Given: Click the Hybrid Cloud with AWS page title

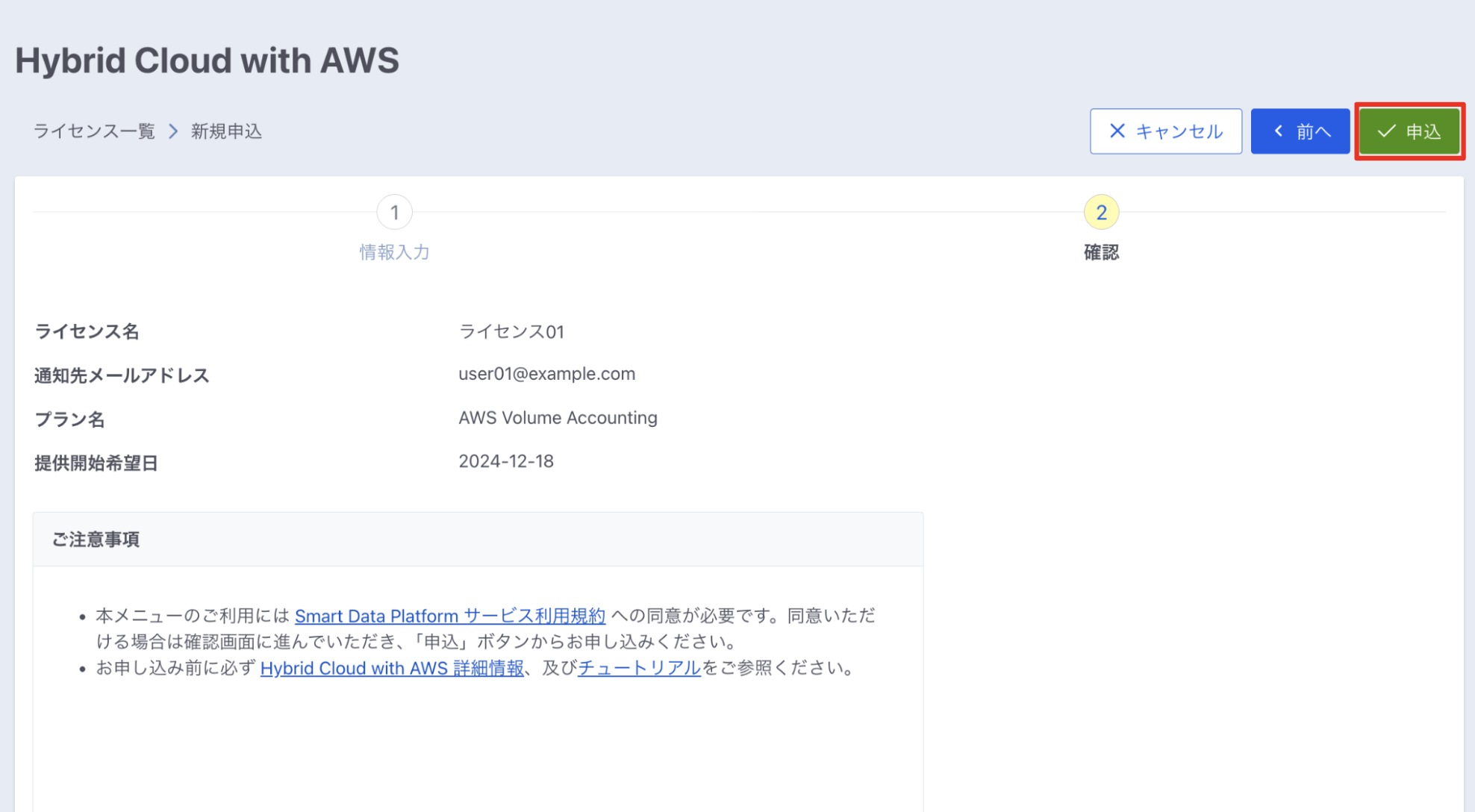Looking at the screenshot, I should (208, 60).
